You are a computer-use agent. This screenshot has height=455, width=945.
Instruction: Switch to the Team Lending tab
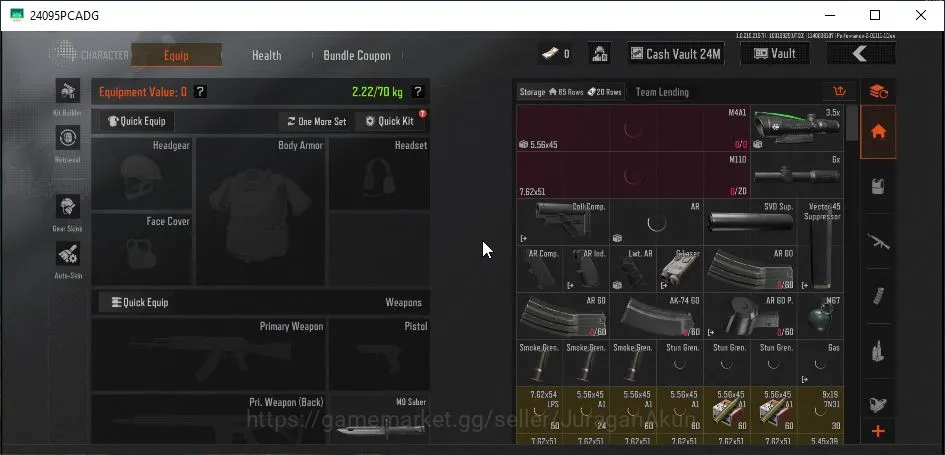(x=662, y=92)
